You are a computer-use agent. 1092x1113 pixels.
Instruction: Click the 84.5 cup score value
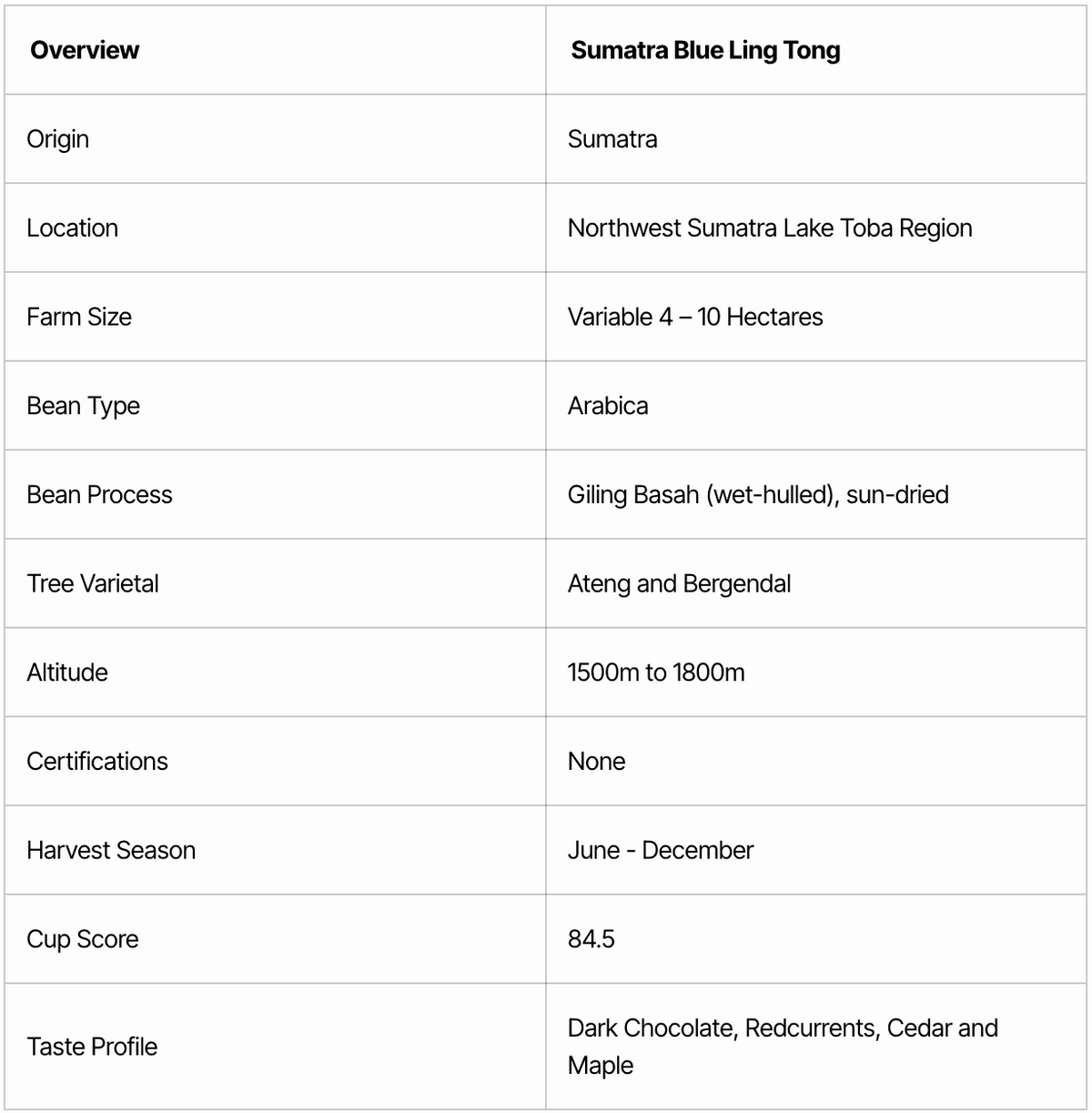591,938
